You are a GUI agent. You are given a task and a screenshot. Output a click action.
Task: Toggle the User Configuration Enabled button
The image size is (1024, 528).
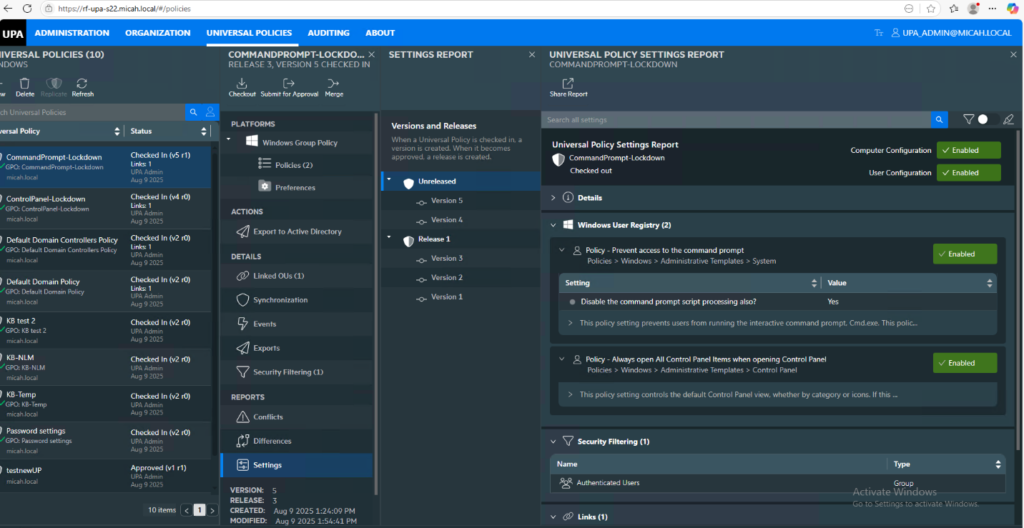[968, 173]
